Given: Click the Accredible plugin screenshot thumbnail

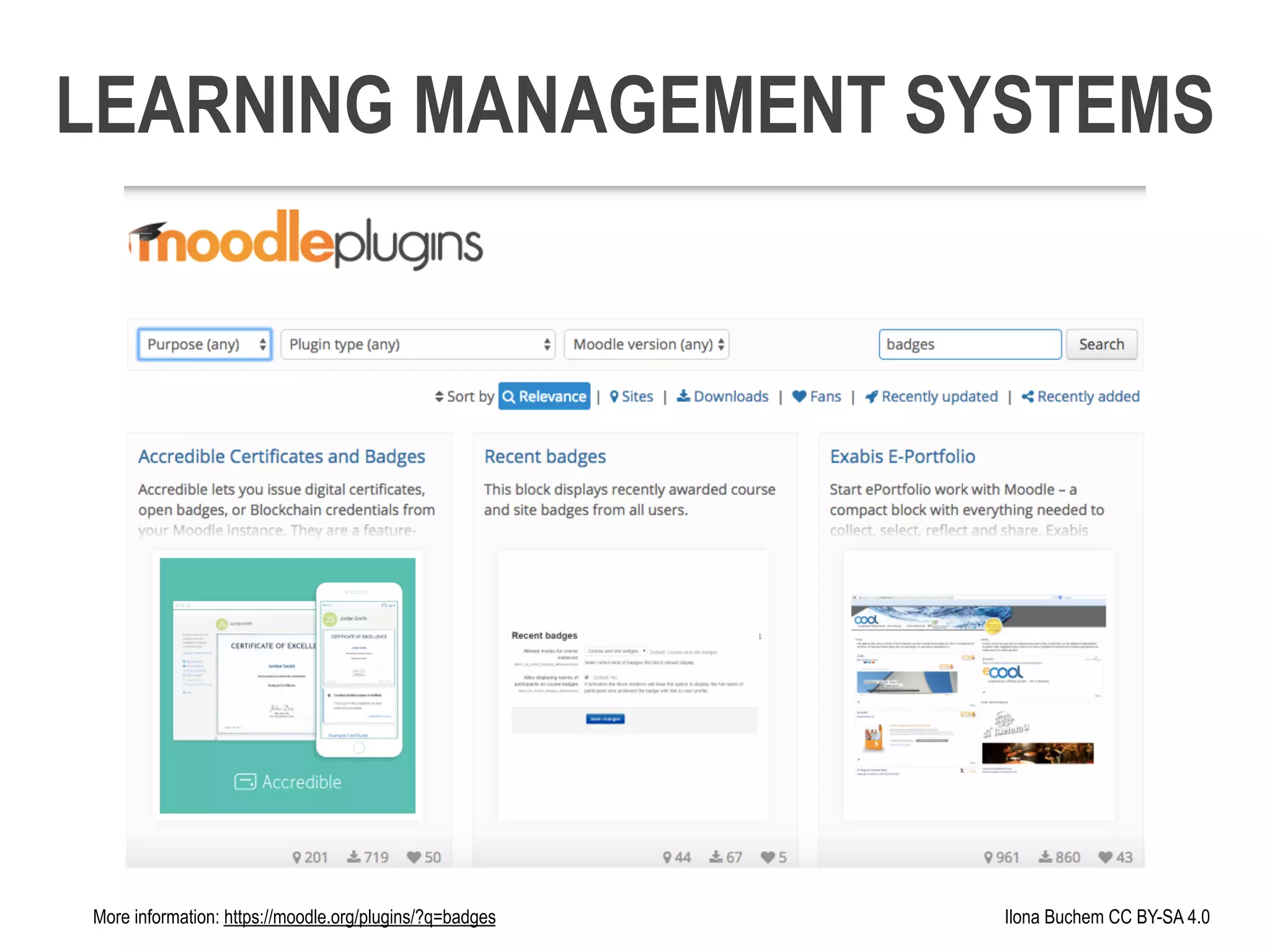Looking at the screenshot, I should pos(288,685).
